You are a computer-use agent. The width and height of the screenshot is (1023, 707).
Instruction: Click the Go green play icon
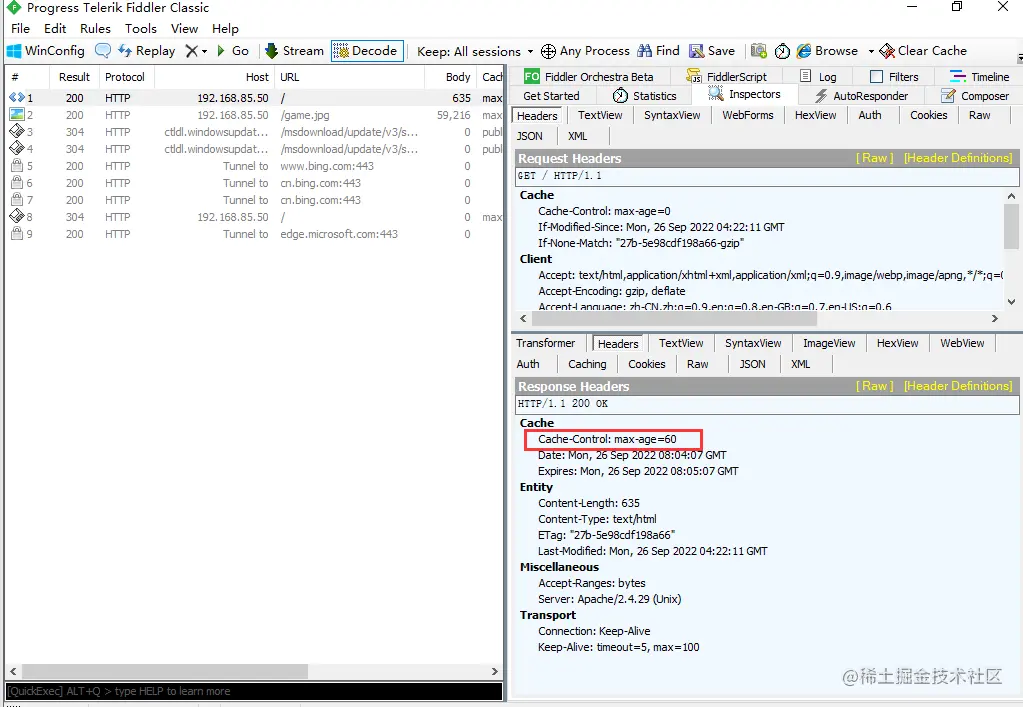(221, 51)
